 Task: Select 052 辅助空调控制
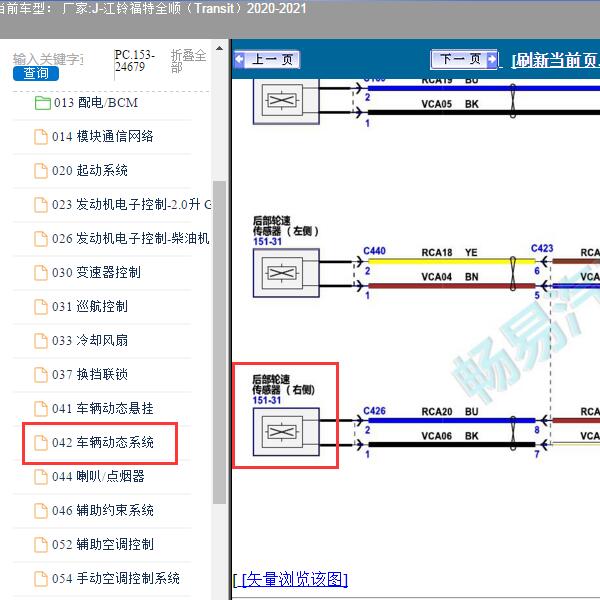(103, 545)
